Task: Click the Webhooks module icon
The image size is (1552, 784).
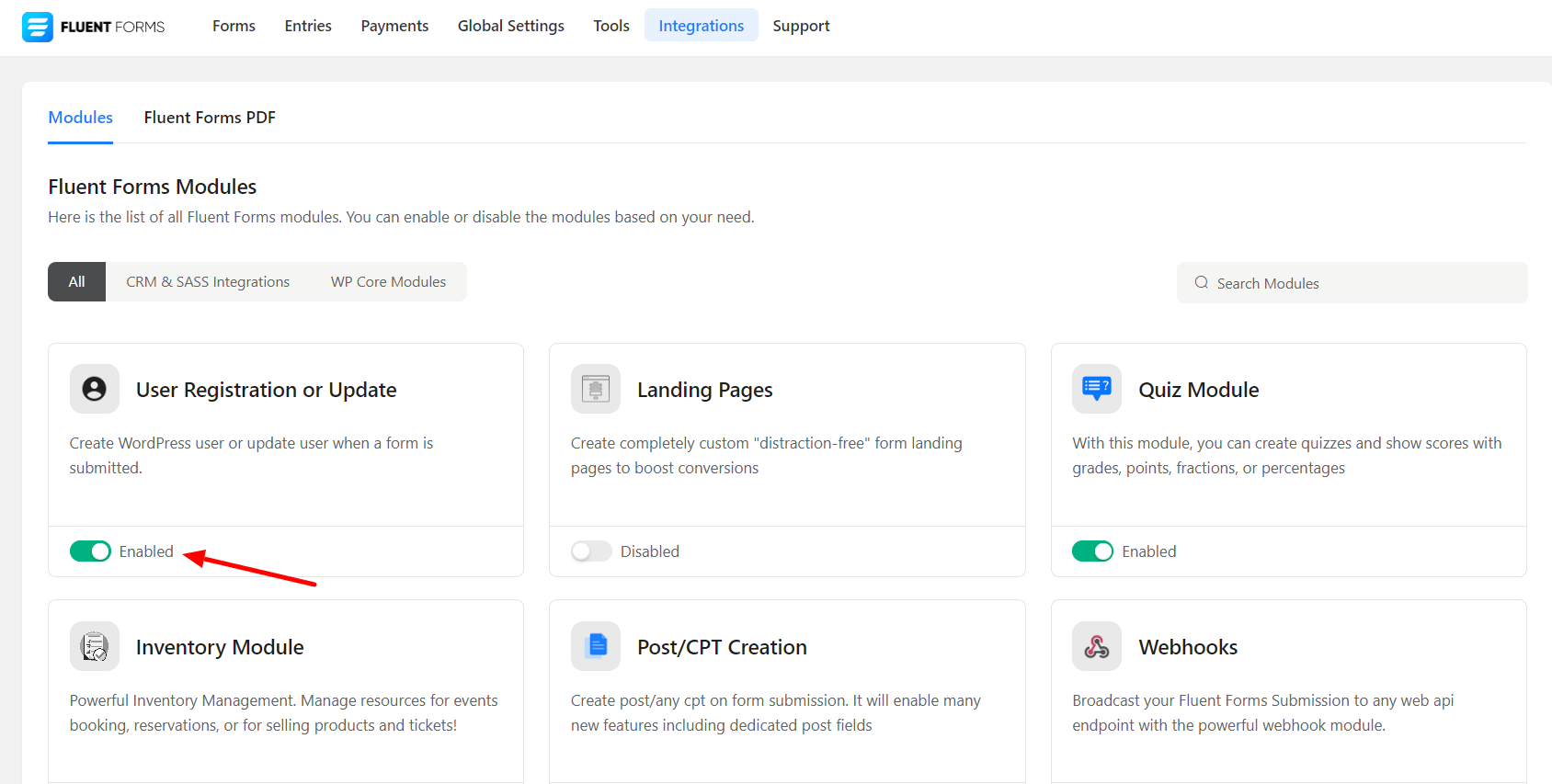Action: tap(1097, 646)
